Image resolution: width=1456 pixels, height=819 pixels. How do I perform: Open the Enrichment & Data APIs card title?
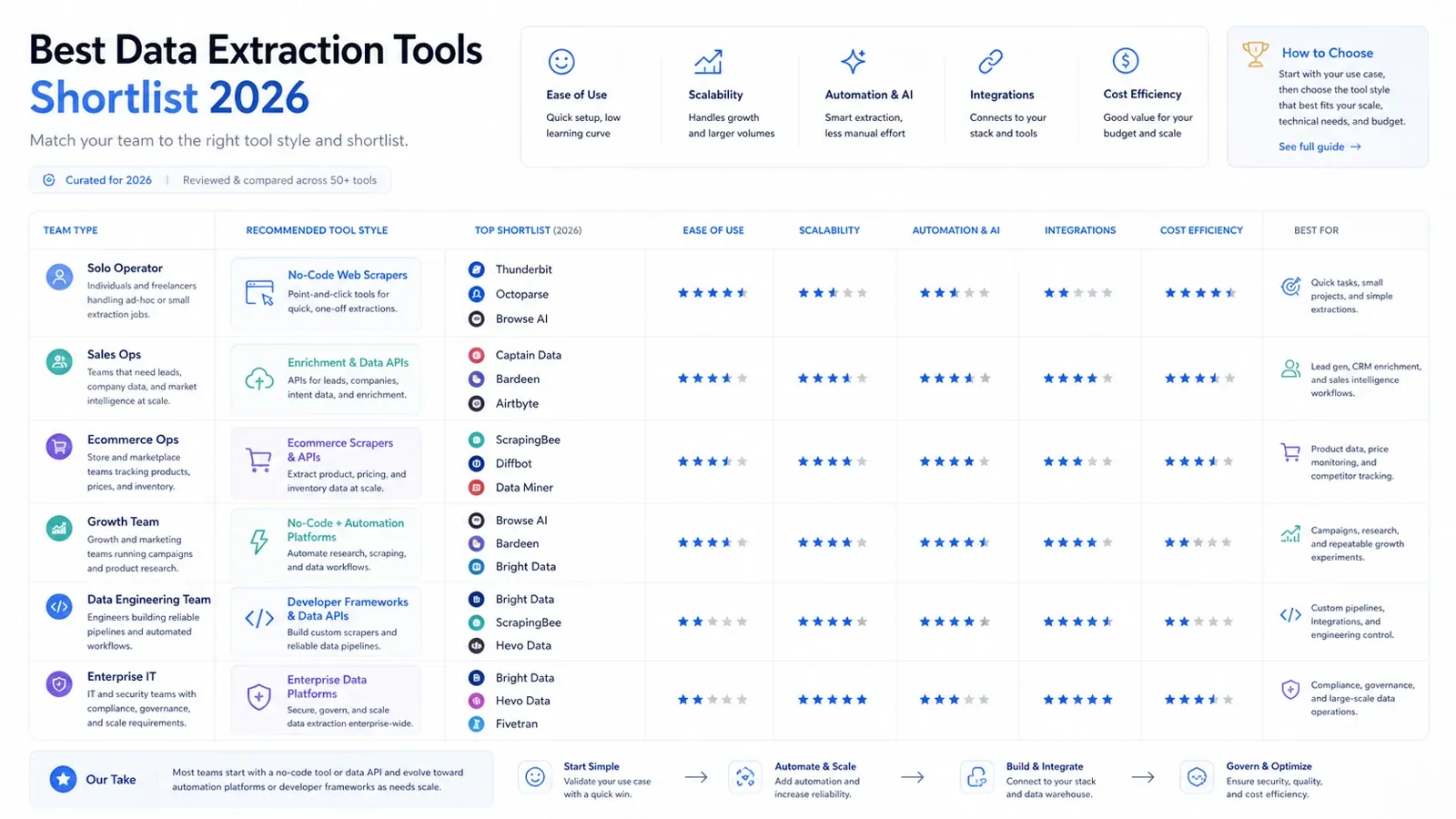click(x=348, y=362)
